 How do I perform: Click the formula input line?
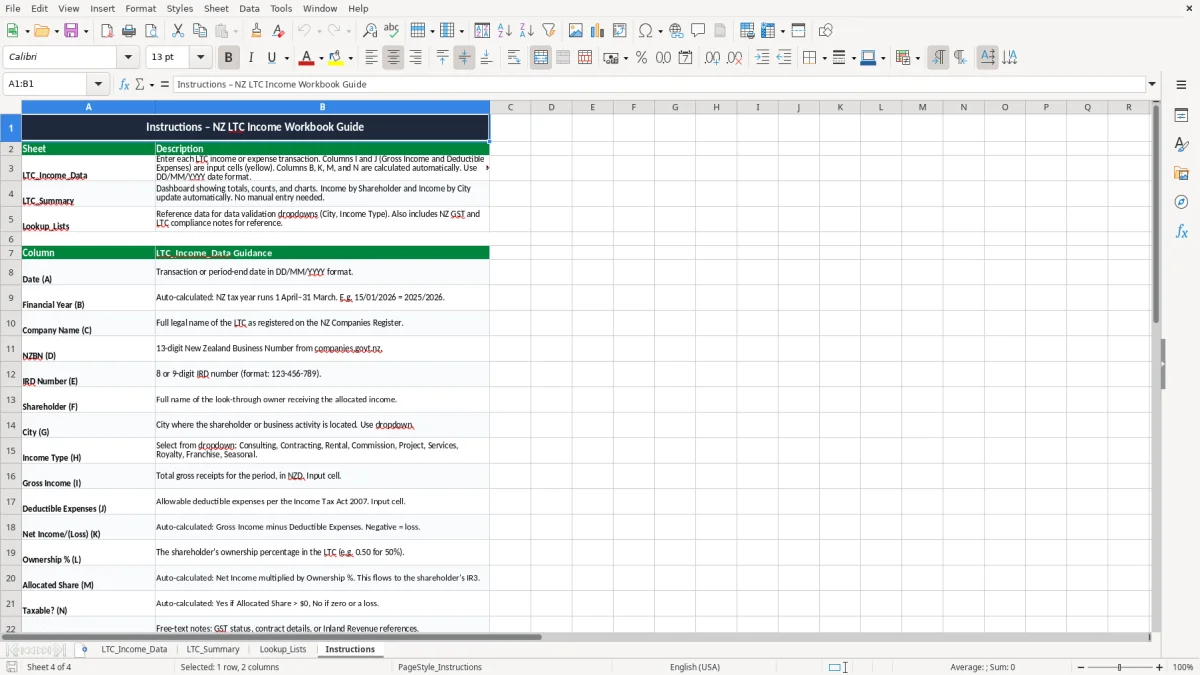tap(660, 84)
